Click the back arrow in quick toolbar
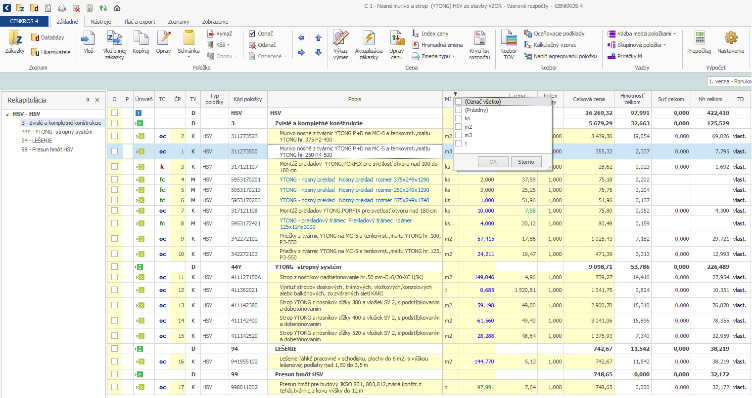 7,8
